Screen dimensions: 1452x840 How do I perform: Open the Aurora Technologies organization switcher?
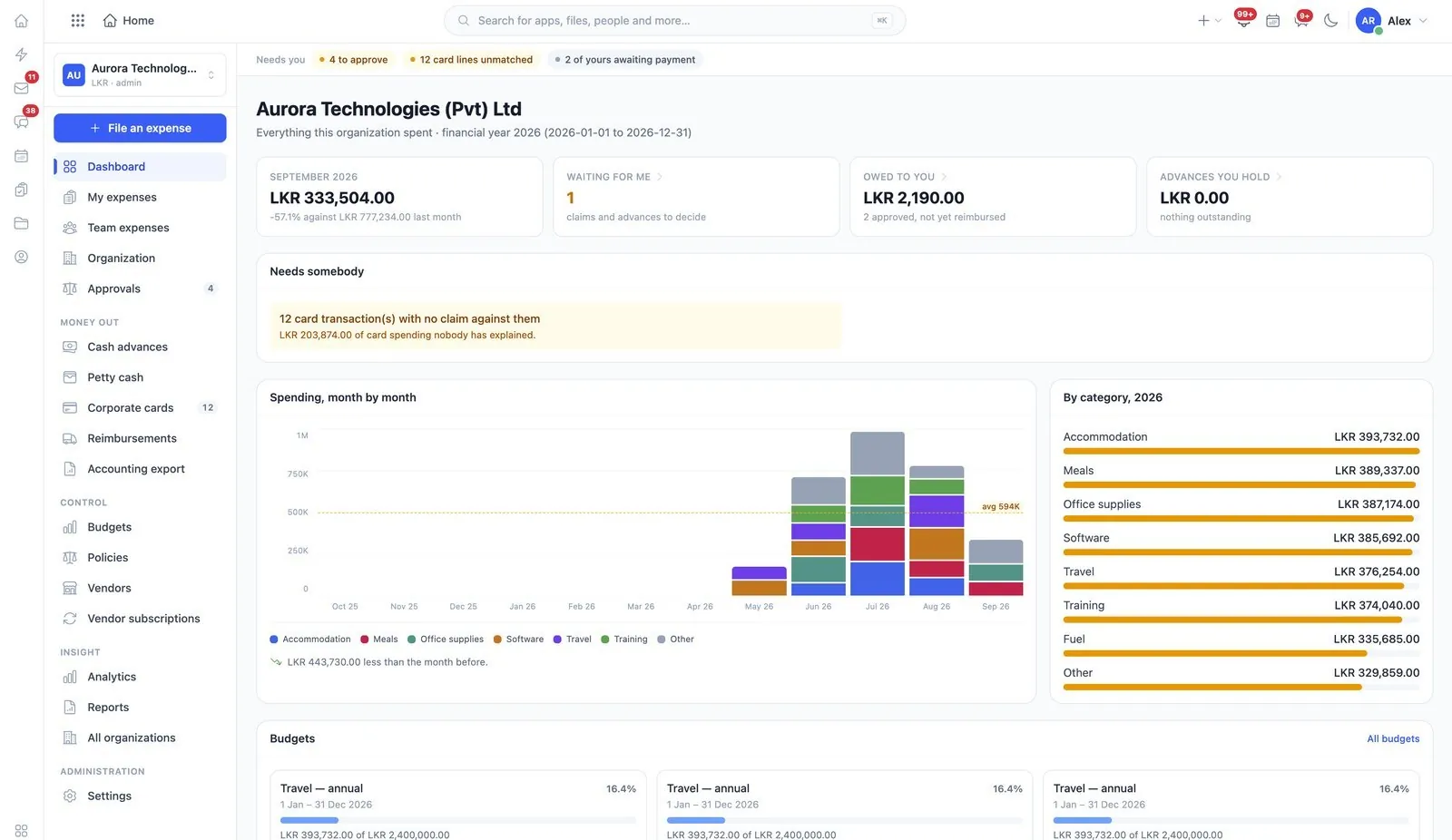click(140, 75)
